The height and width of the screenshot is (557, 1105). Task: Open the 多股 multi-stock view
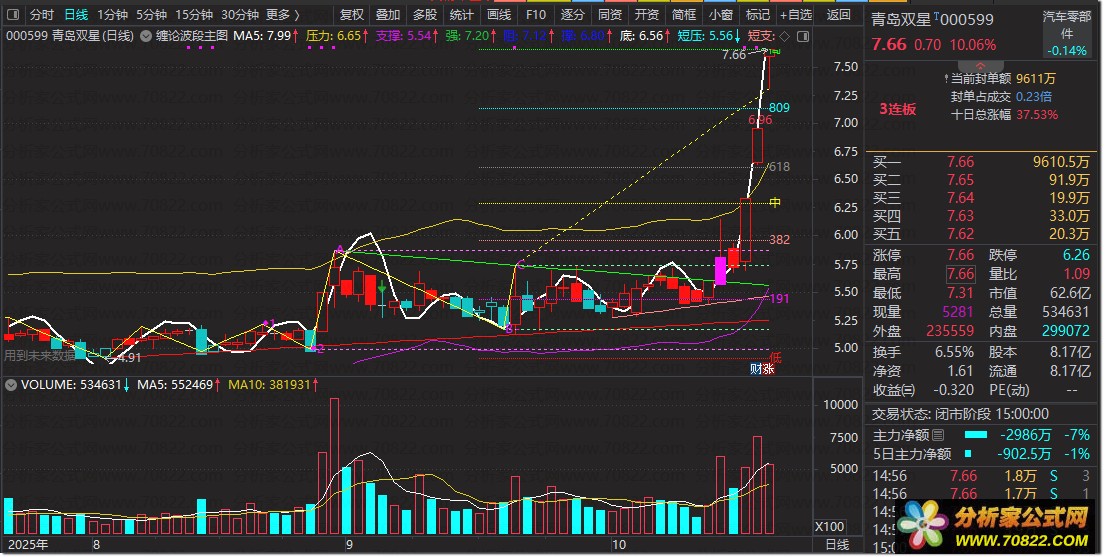(x=425, y=15)
